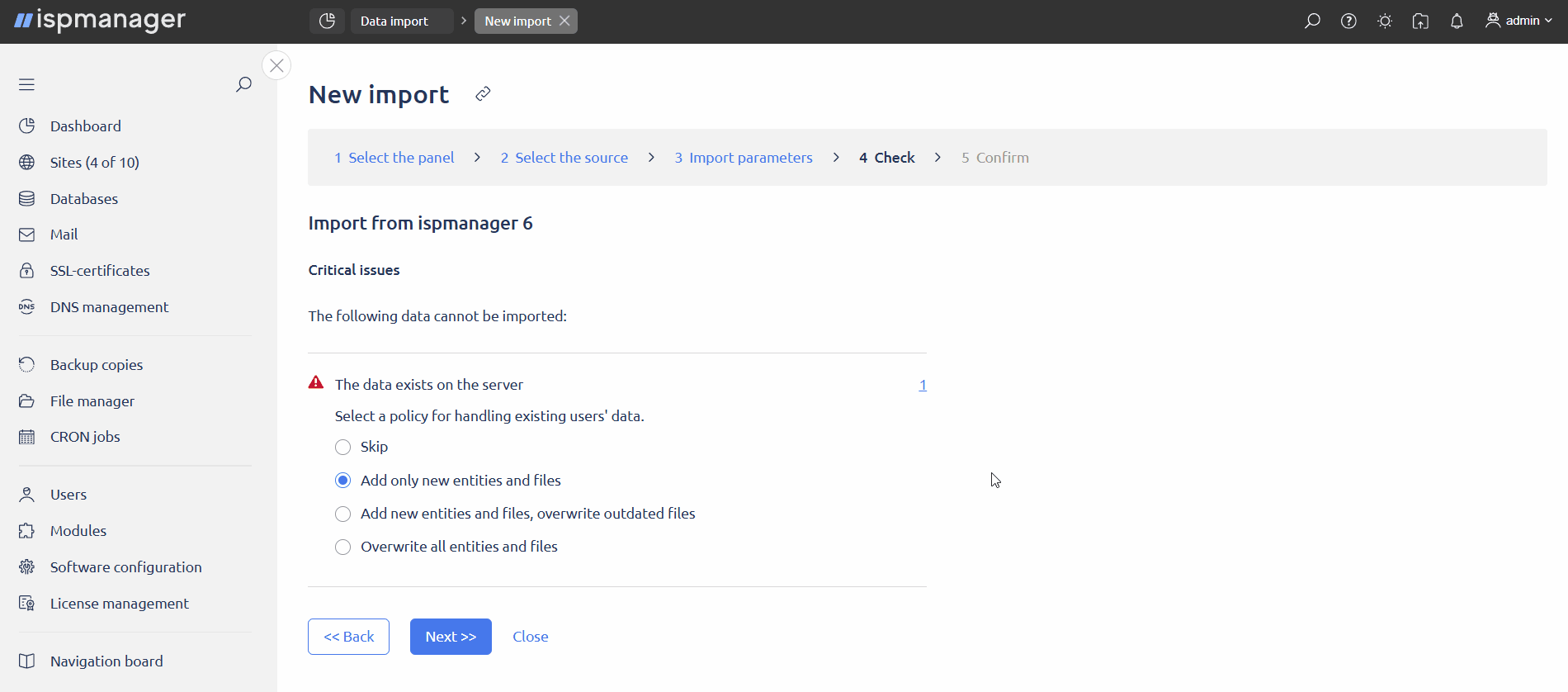This screenshot has width=1568, height=692.
Task: Click the red warning triangle icon
Action: 316,382
